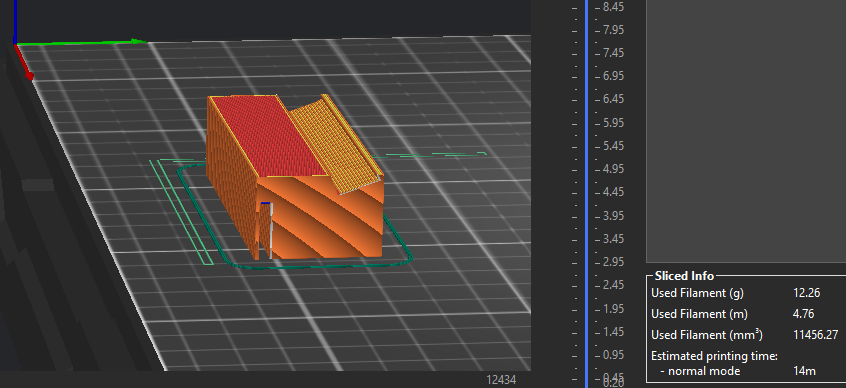The width and height of the screenshot is (846, 388).
Task: Click the 4.76 filament length value
Action: click(x=804, y=314)
